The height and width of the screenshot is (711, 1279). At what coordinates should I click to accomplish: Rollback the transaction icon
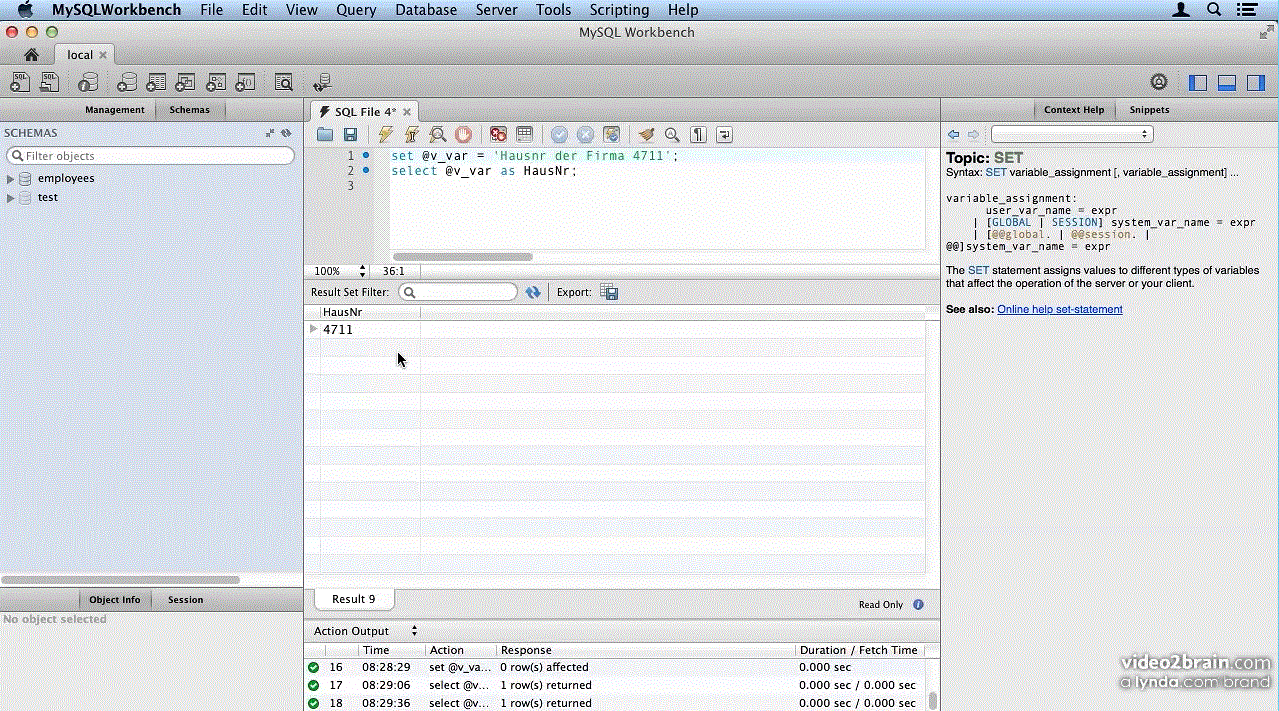(586, 135)
